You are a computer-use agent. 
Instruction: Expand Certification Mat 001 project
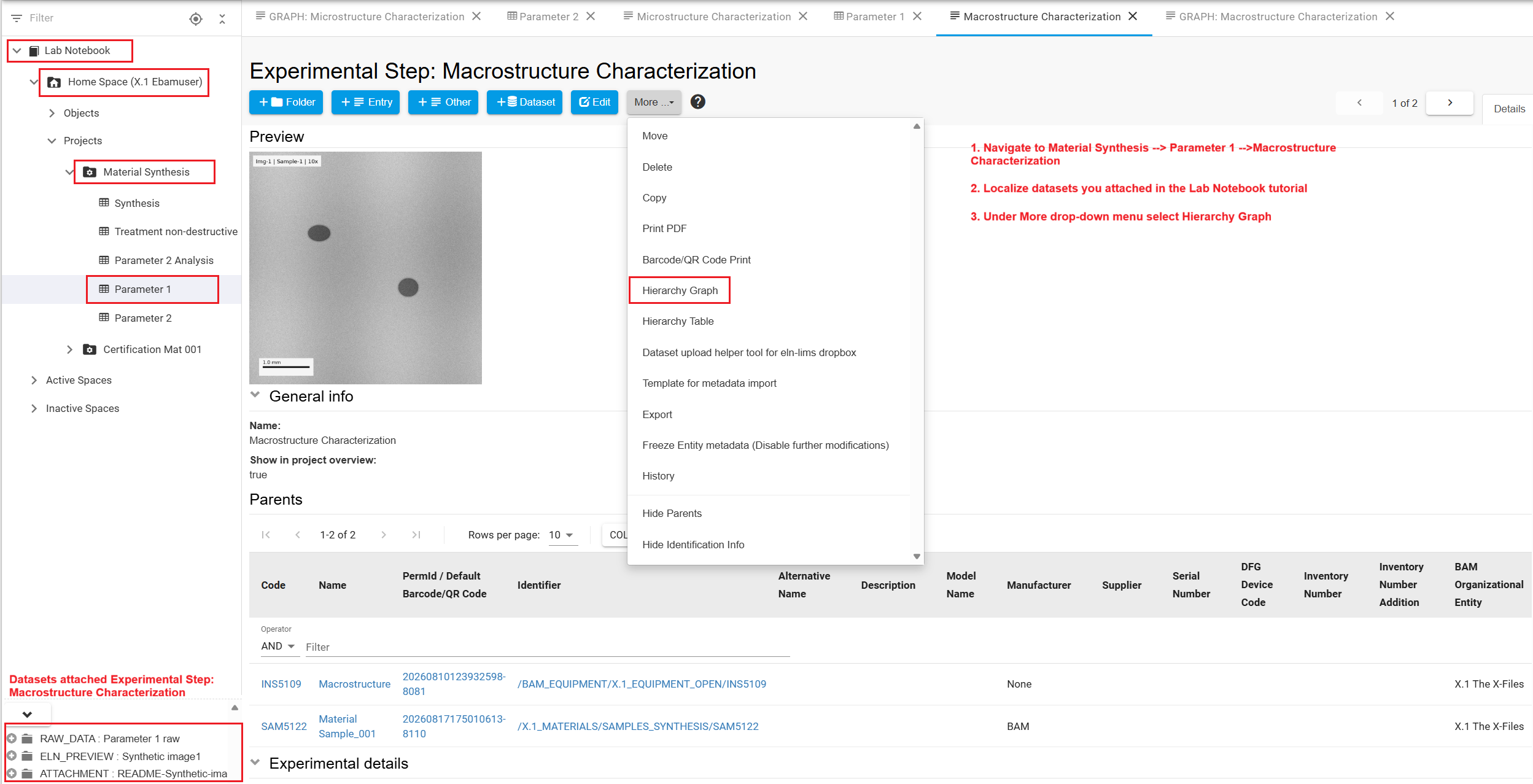pyautogui.click(x=69, y=349)
